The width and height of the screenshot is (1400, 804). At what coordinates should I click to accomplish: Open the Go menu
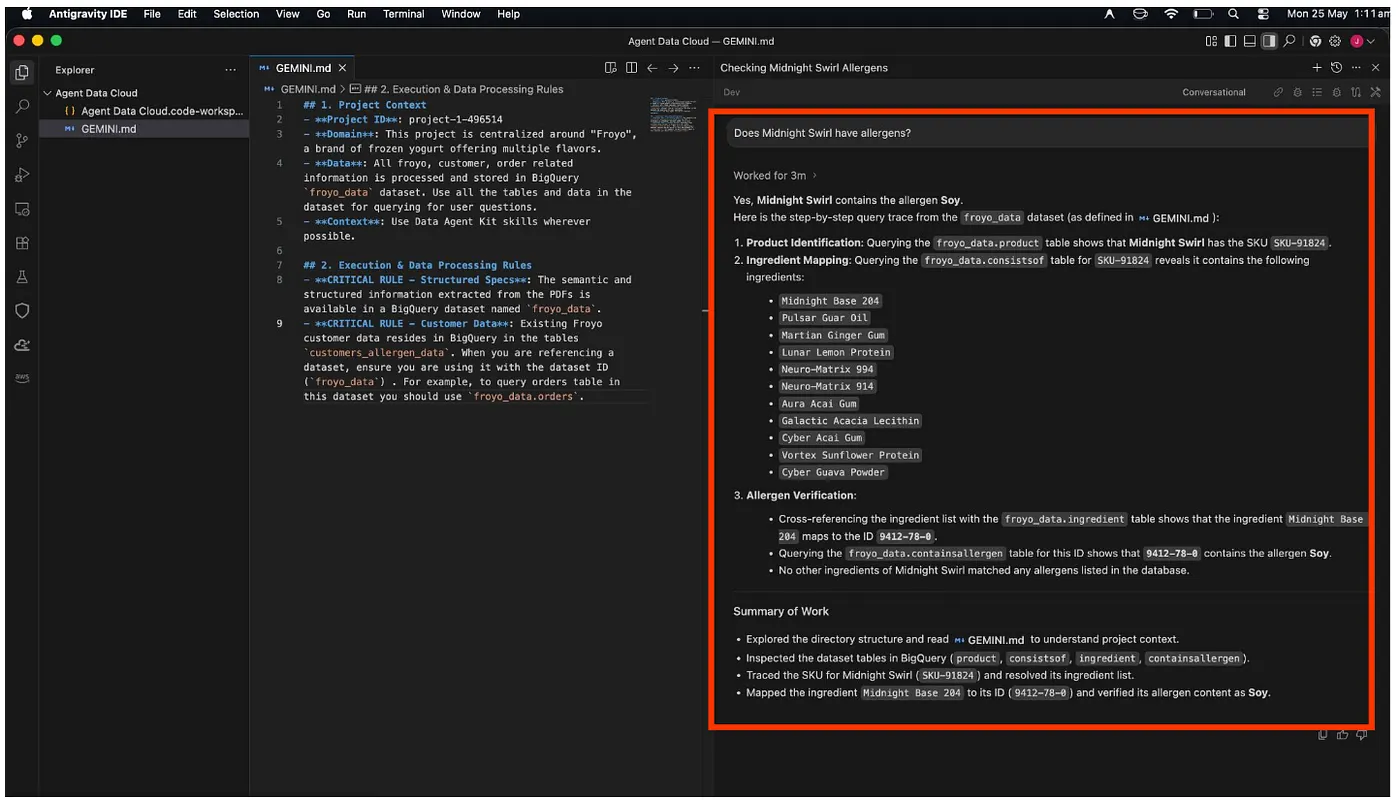click(x=323, y=14)
